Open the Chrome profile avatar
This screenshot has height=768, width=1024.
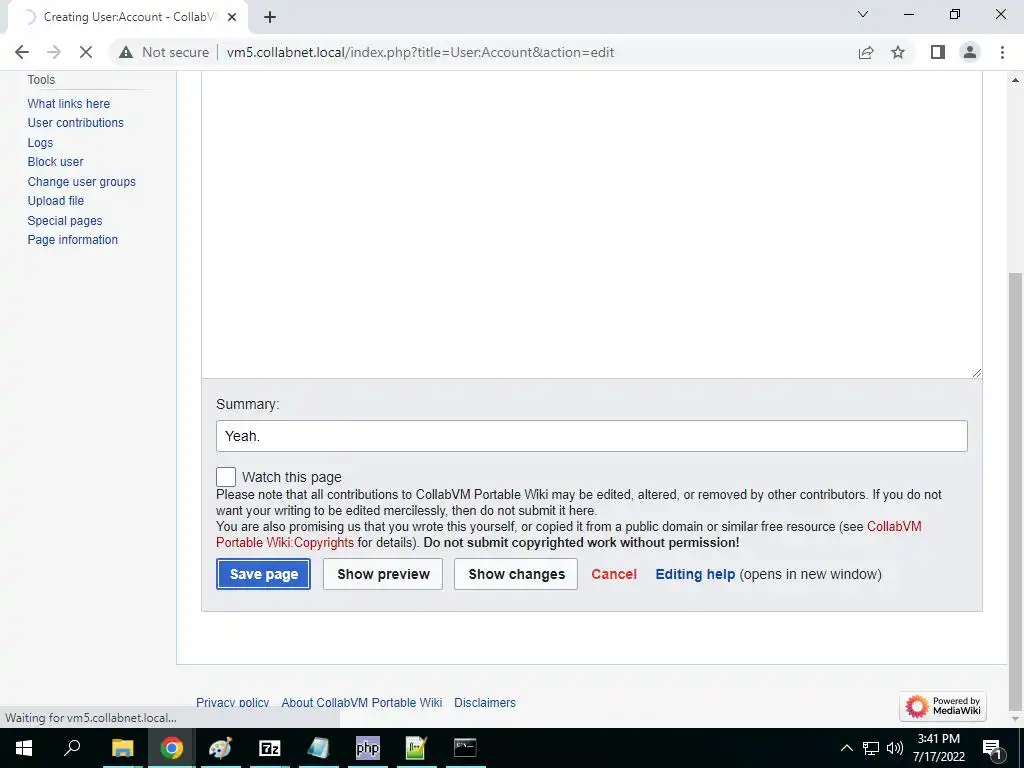tap(970, 52)
